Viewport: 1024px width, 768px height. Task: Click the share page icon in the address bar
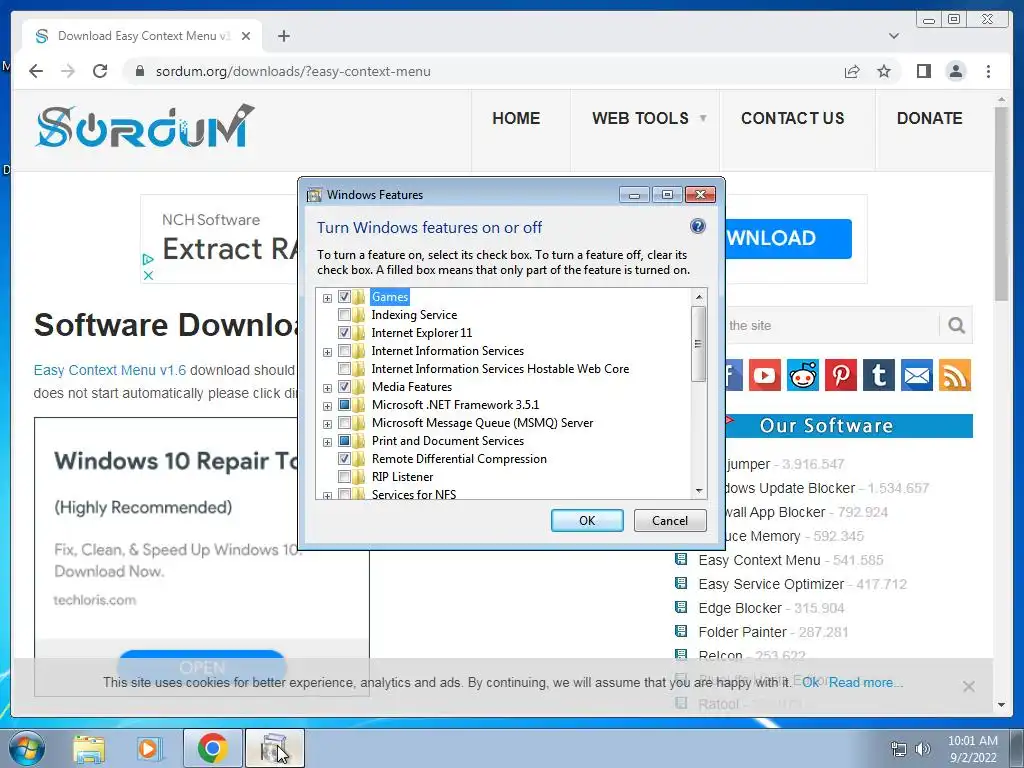point(852,71)
